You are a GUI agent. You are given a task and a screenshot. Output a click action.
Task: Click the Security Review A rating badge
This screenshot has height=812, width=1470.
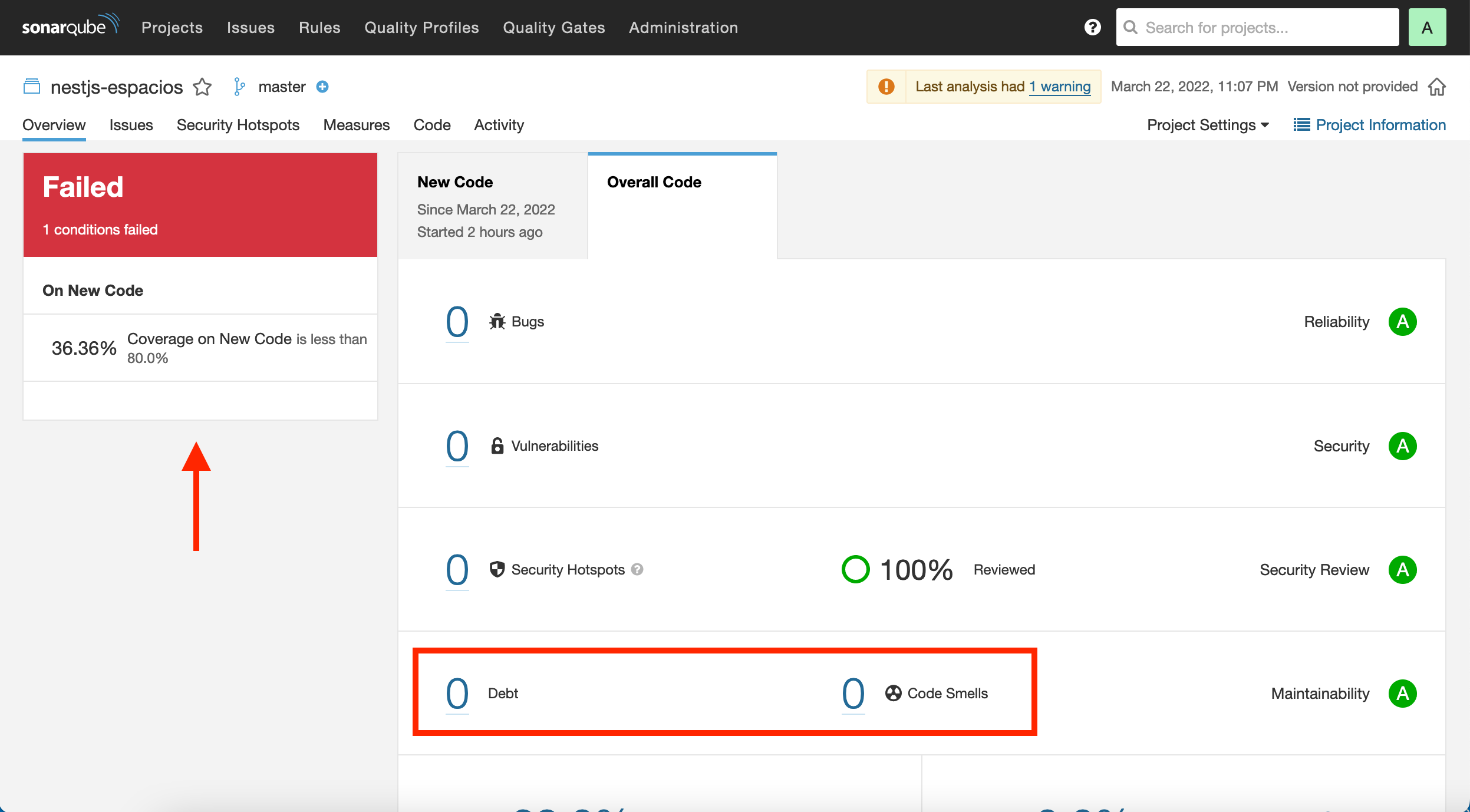click(x=1403, y=570)
